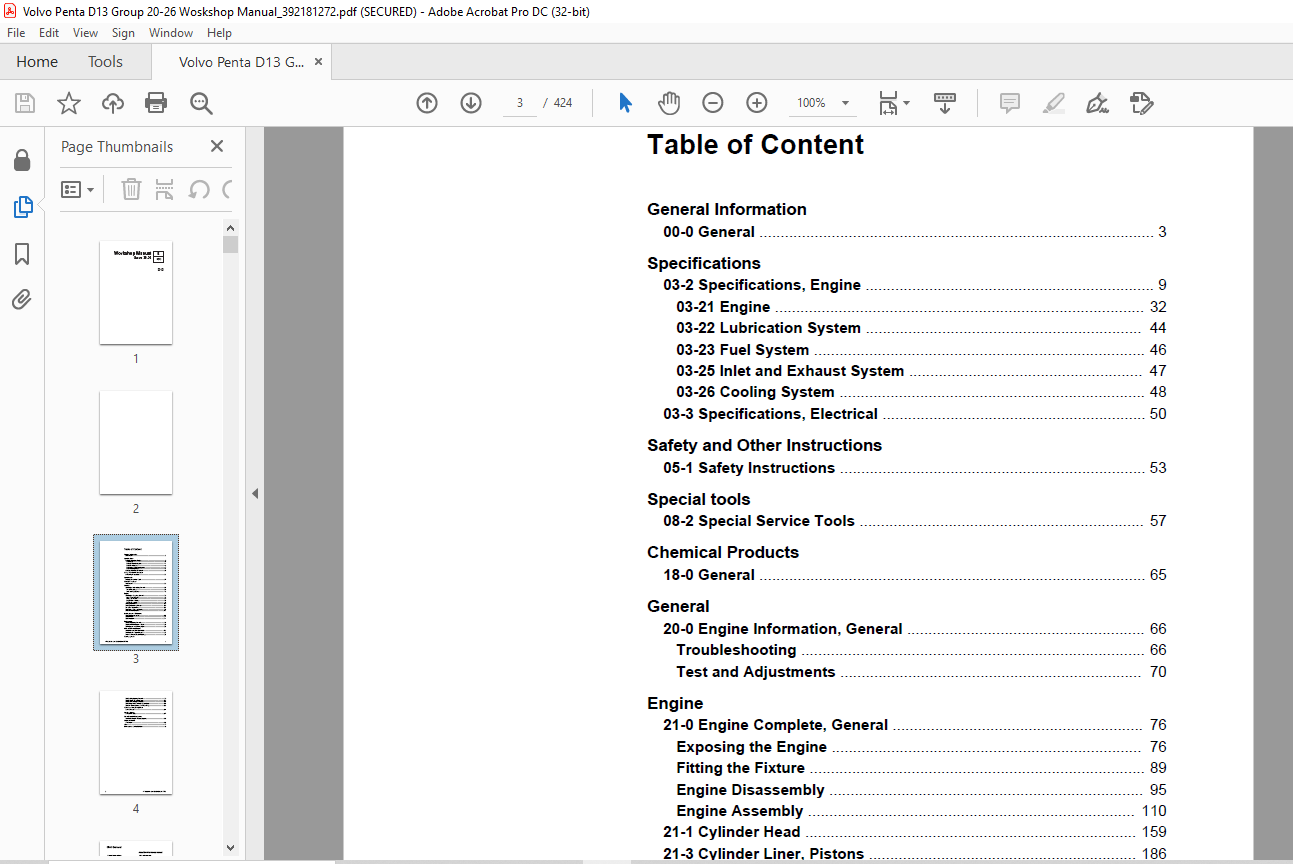Open the Sign menu
Screen dimensions: 1293x864
coord(124,33)
